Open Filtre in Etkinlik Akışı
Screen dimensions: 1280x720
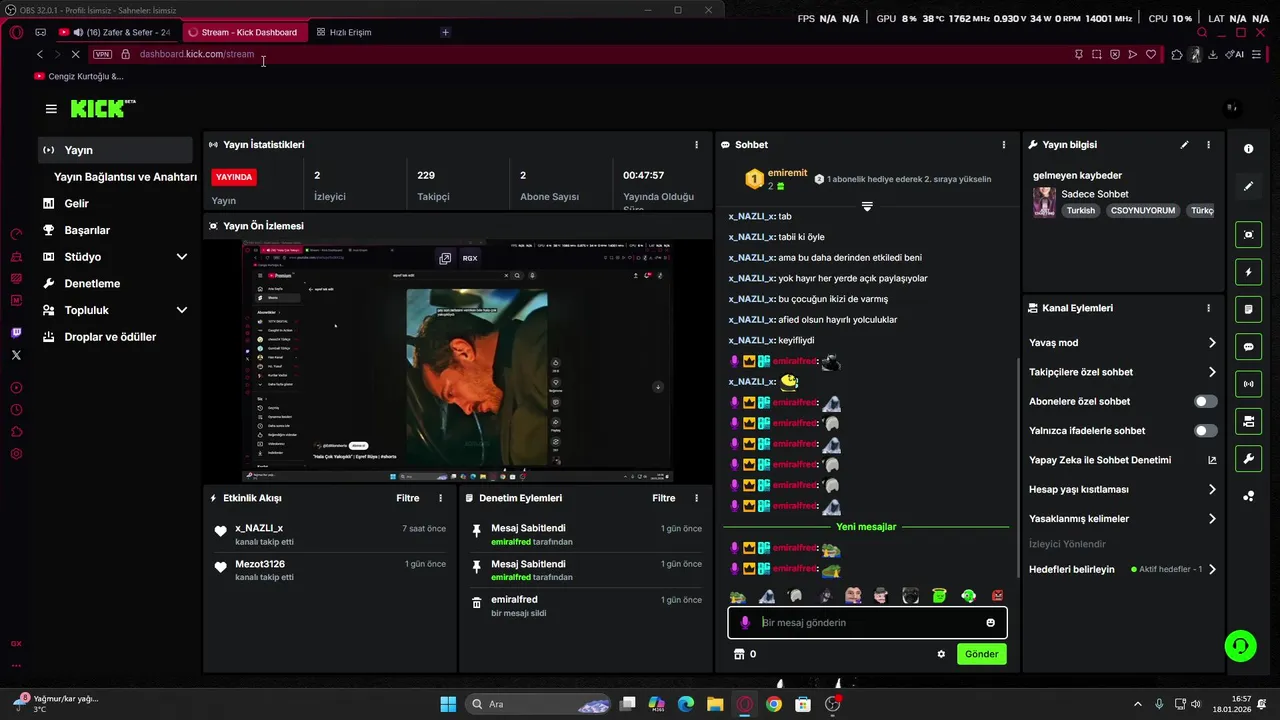click(408, 498)
